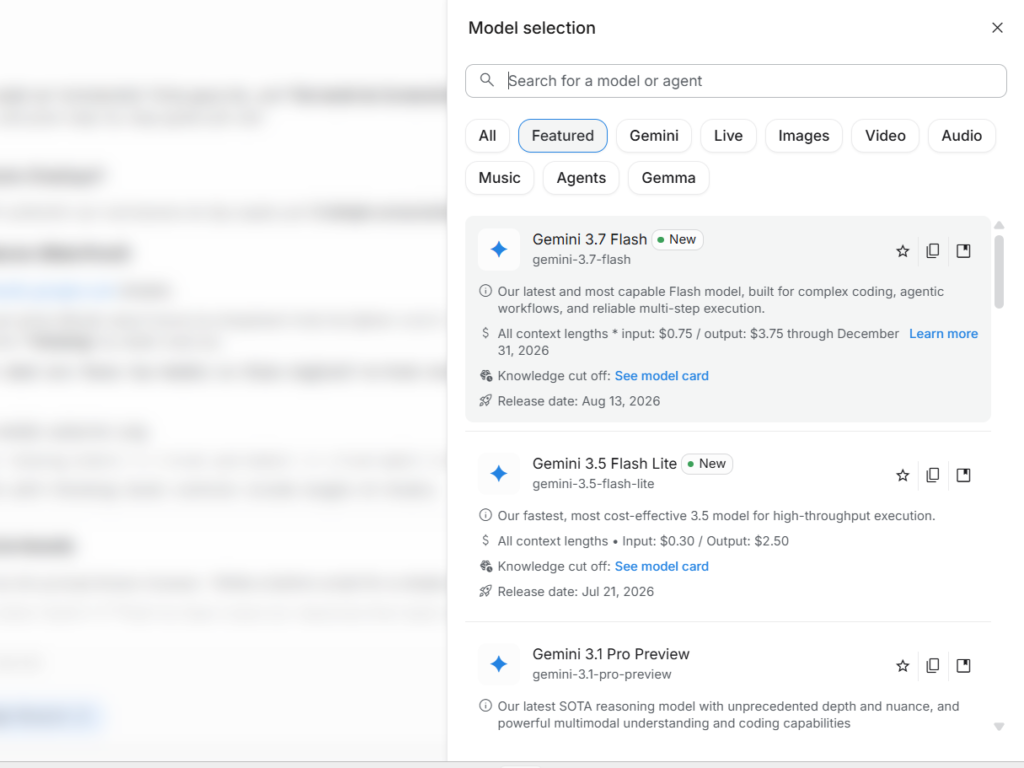Click rocket icon next to Aug 13, 2026
The height and width of the screenshot is (768, 1024).
click(x=485, y=400)
